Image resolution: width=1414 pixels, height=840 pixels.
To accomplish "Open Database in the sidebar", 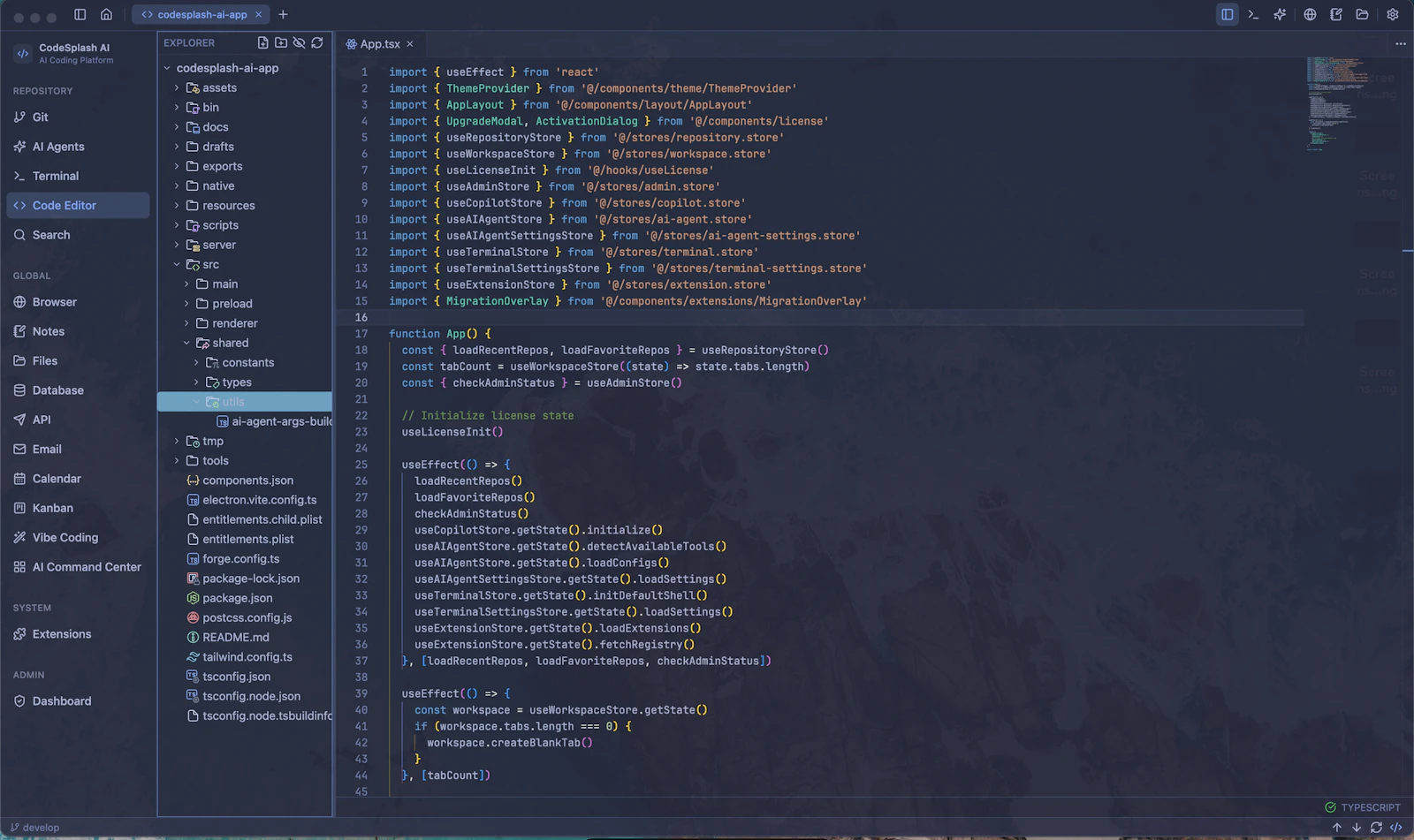I will 78,390.
